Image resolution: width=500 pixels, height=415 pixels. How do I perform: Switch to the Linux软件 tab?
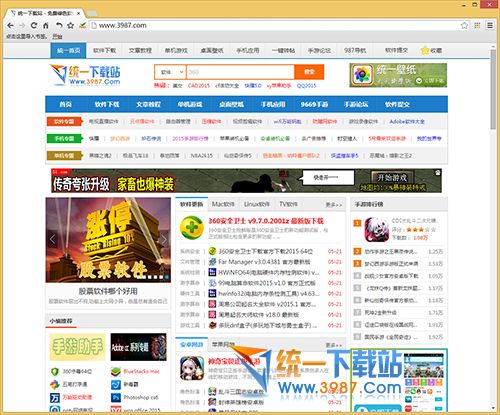[x=257, y=204]
